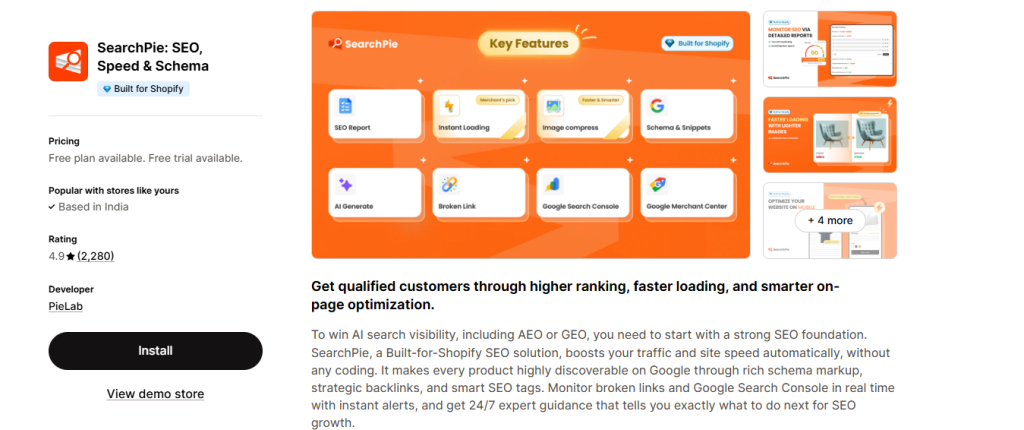Click the Google Search Console icon
This screenshot has height=430, width=1024.
click(x=553, y=184)
